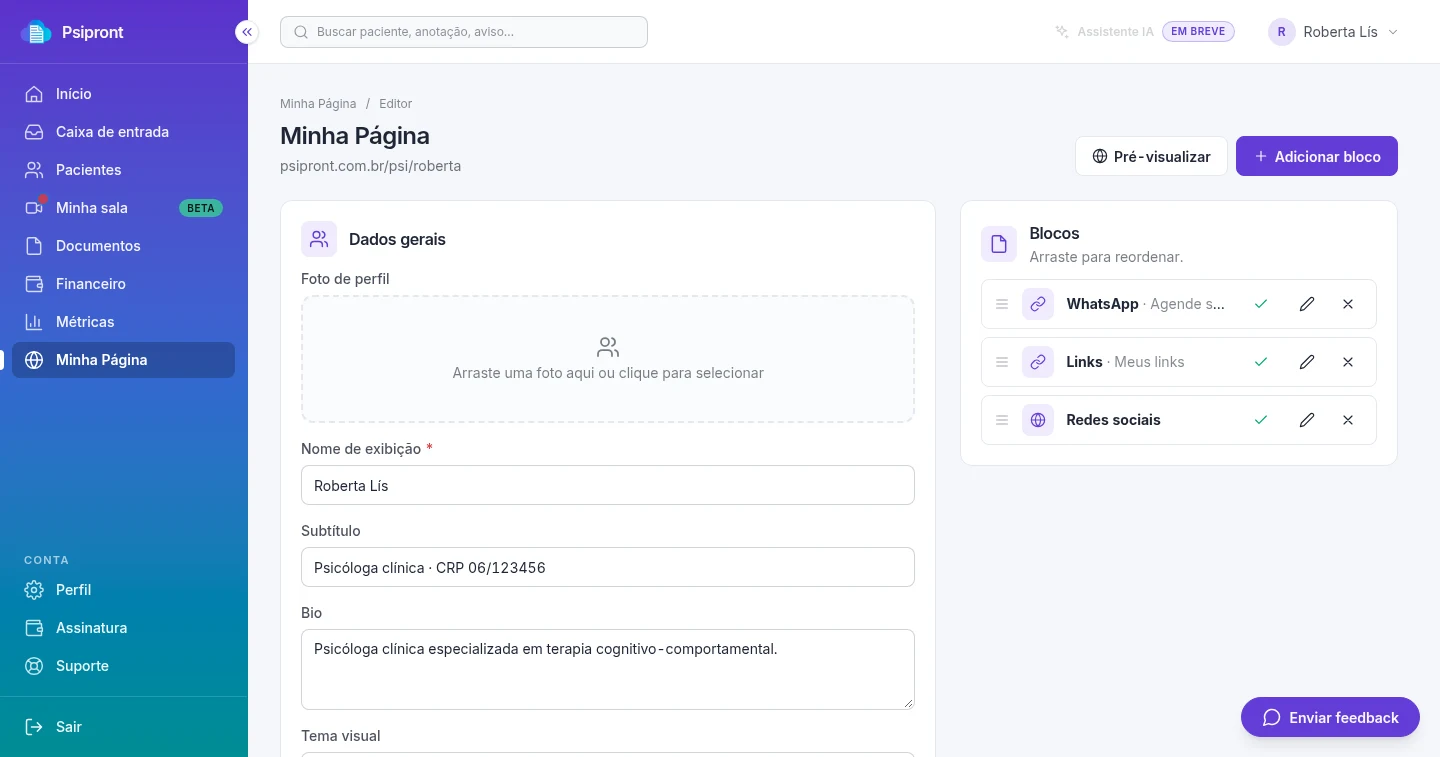Click the Arraste para reordenar hint text
The height and width of the screenshot is (757, 1440).
click(x=1106, y=257)
